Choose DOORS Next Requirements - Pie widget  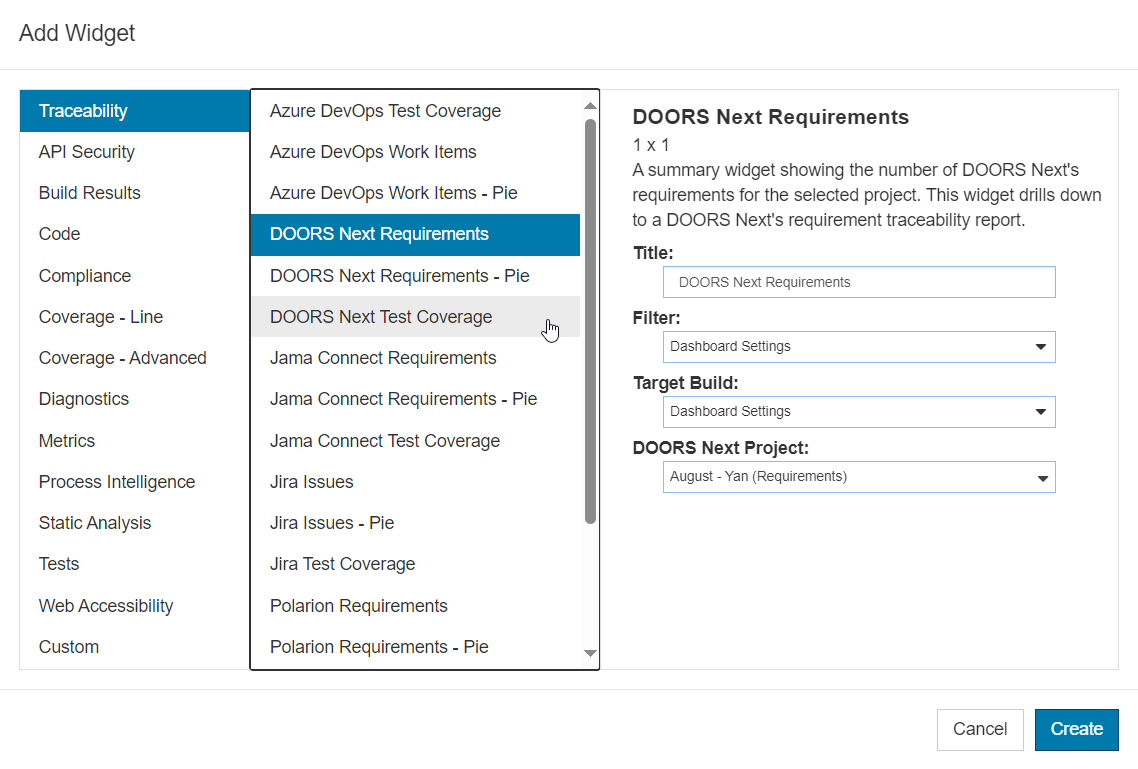coord(415,276)
